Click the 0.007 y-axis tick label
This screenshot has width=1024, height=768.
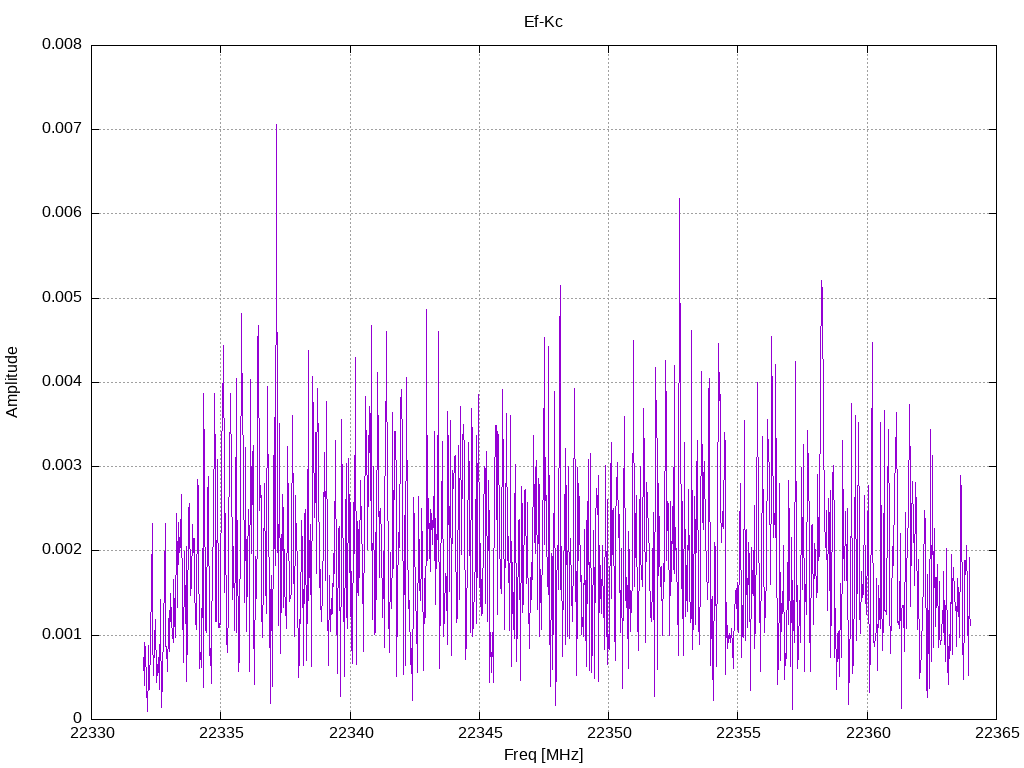point(62,129)
